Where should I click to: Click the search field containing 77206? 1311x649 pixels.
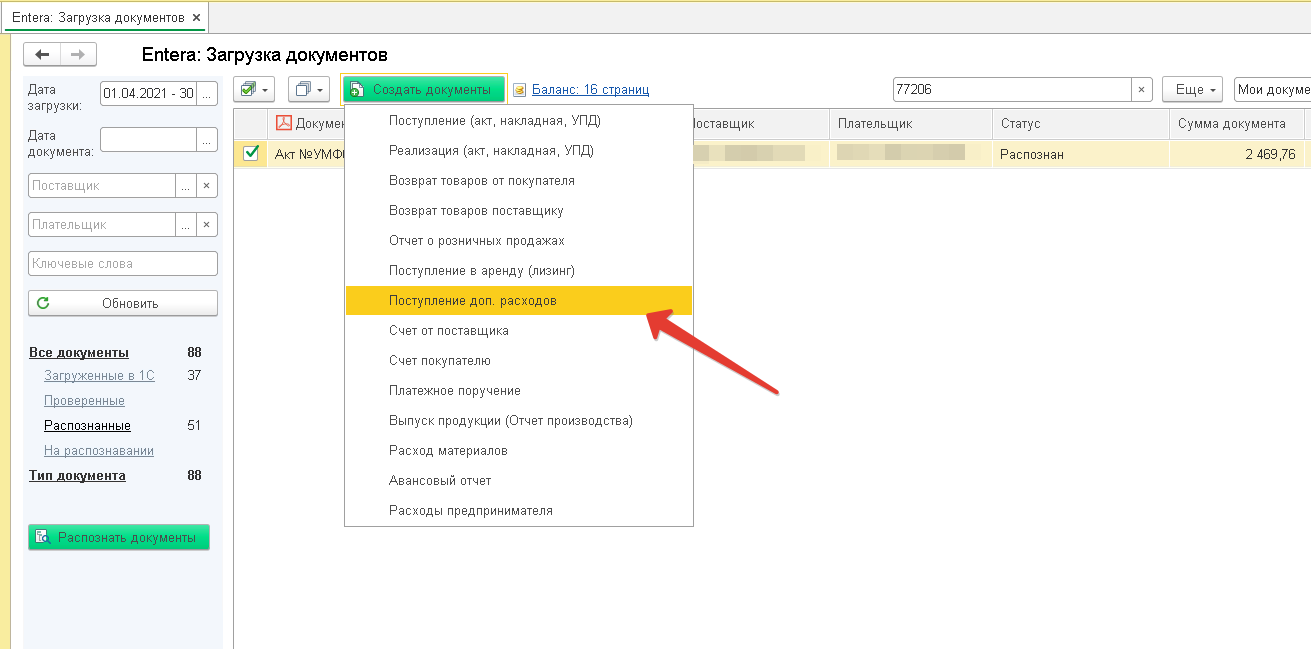point(1012,90)
